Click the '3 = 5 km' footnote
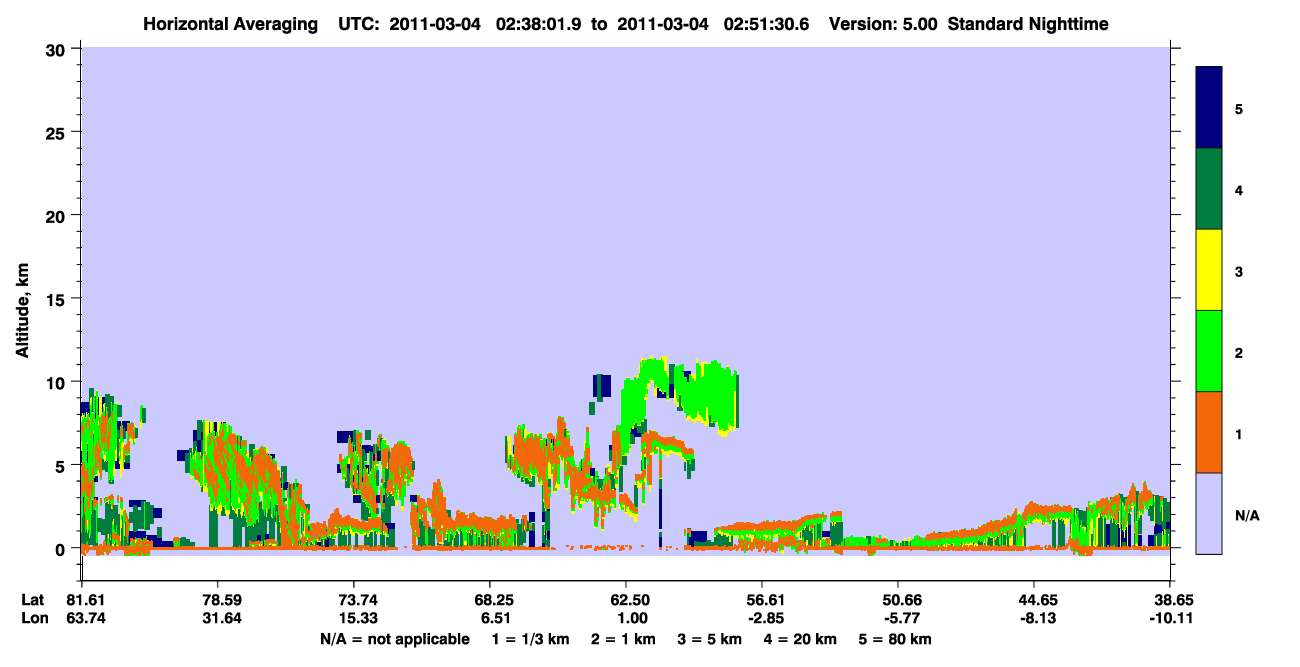The width and height of the screenshot is (1300, 667). tap(709, 639)
